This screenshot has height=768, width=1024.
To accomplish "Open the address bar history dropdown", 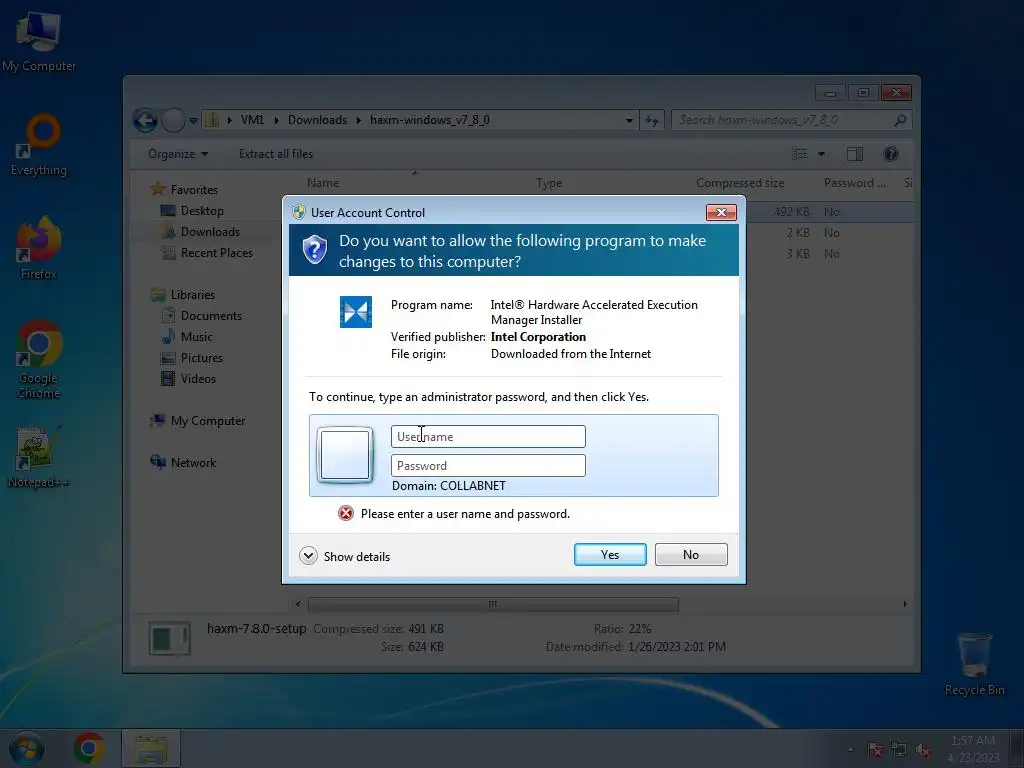I will tap(629, 120).
